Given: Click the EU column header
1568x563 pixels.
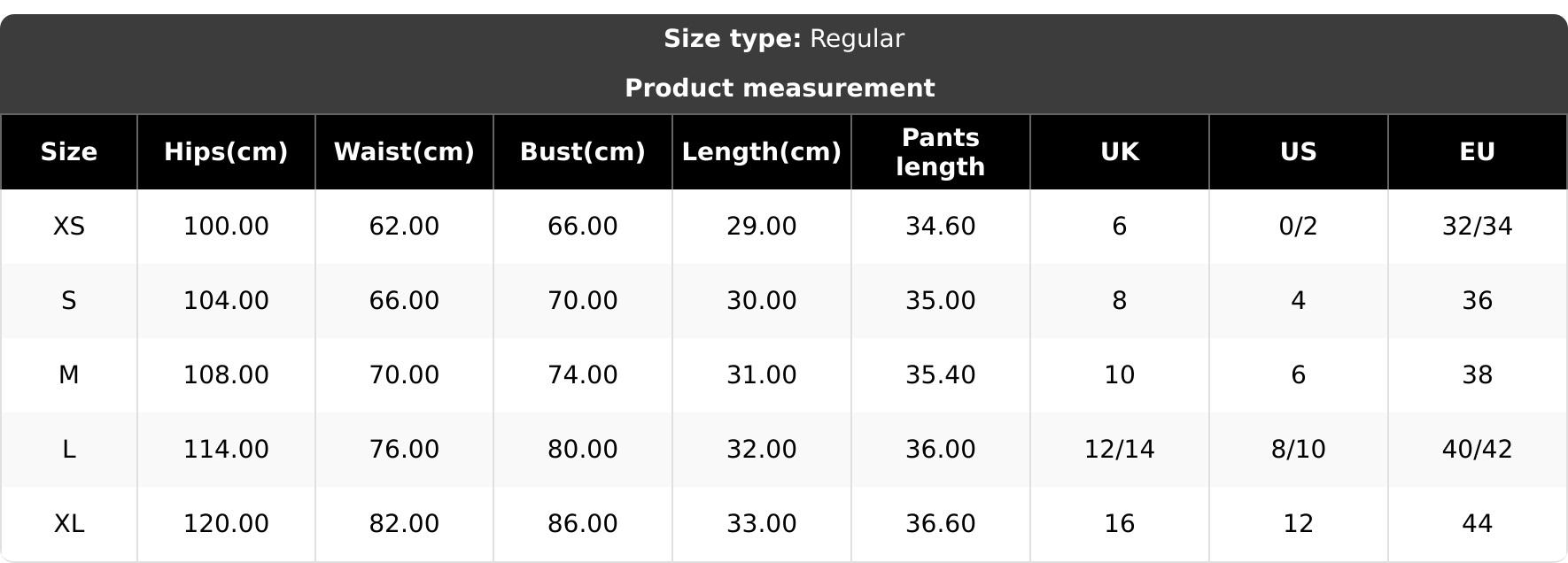Looking at the screenshot, I should click(1477, 152).
